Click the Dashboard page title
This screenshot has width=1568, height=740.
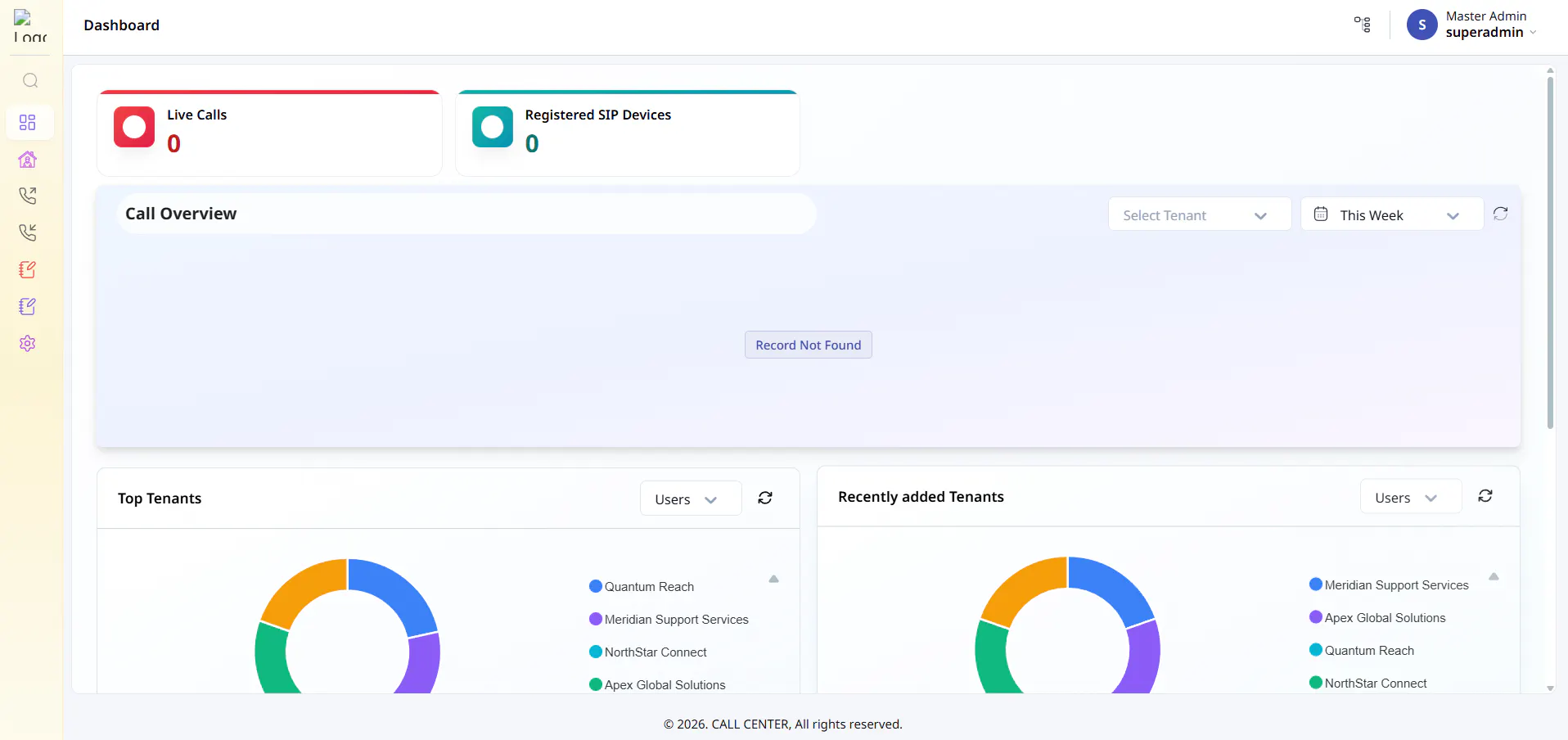pyautogui.click(x=122, y=25)
